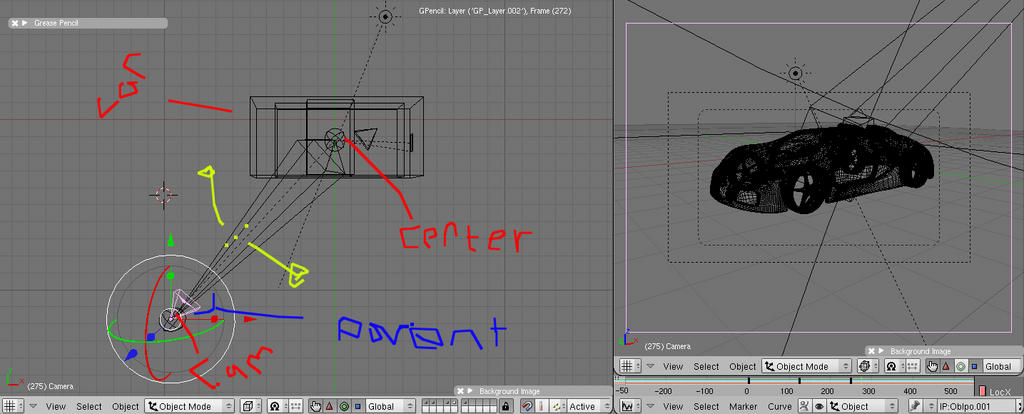Image resolution: width=1024 pixels, height=414 pixels.
Task: Open the Select menu in left 3D viewport
Action: 89,406
